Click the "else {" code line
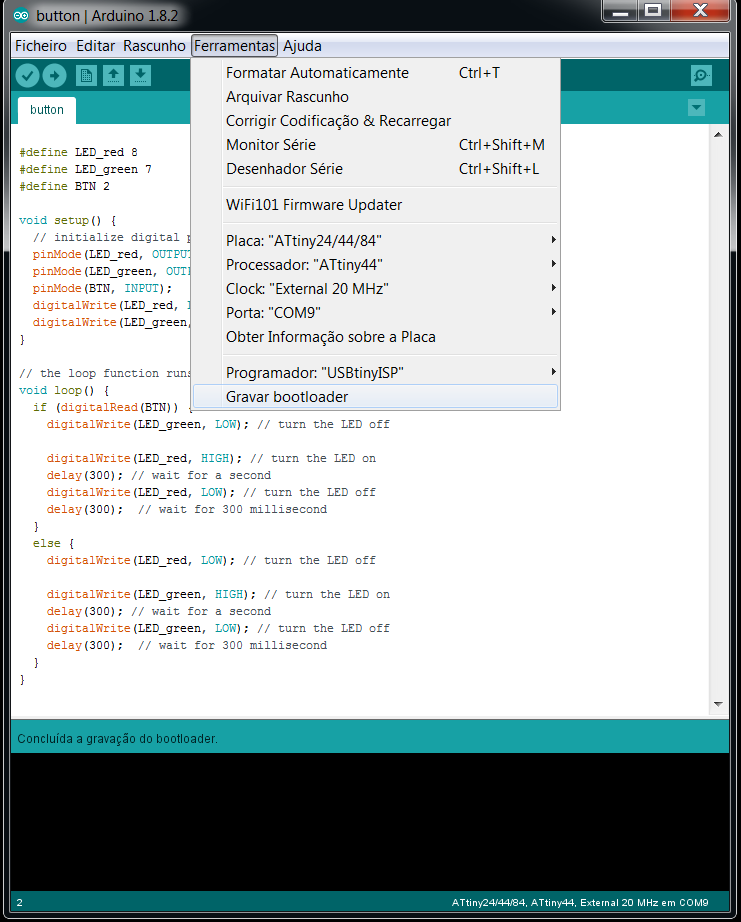This screenshot has height=922, width=741. point(54,543)
